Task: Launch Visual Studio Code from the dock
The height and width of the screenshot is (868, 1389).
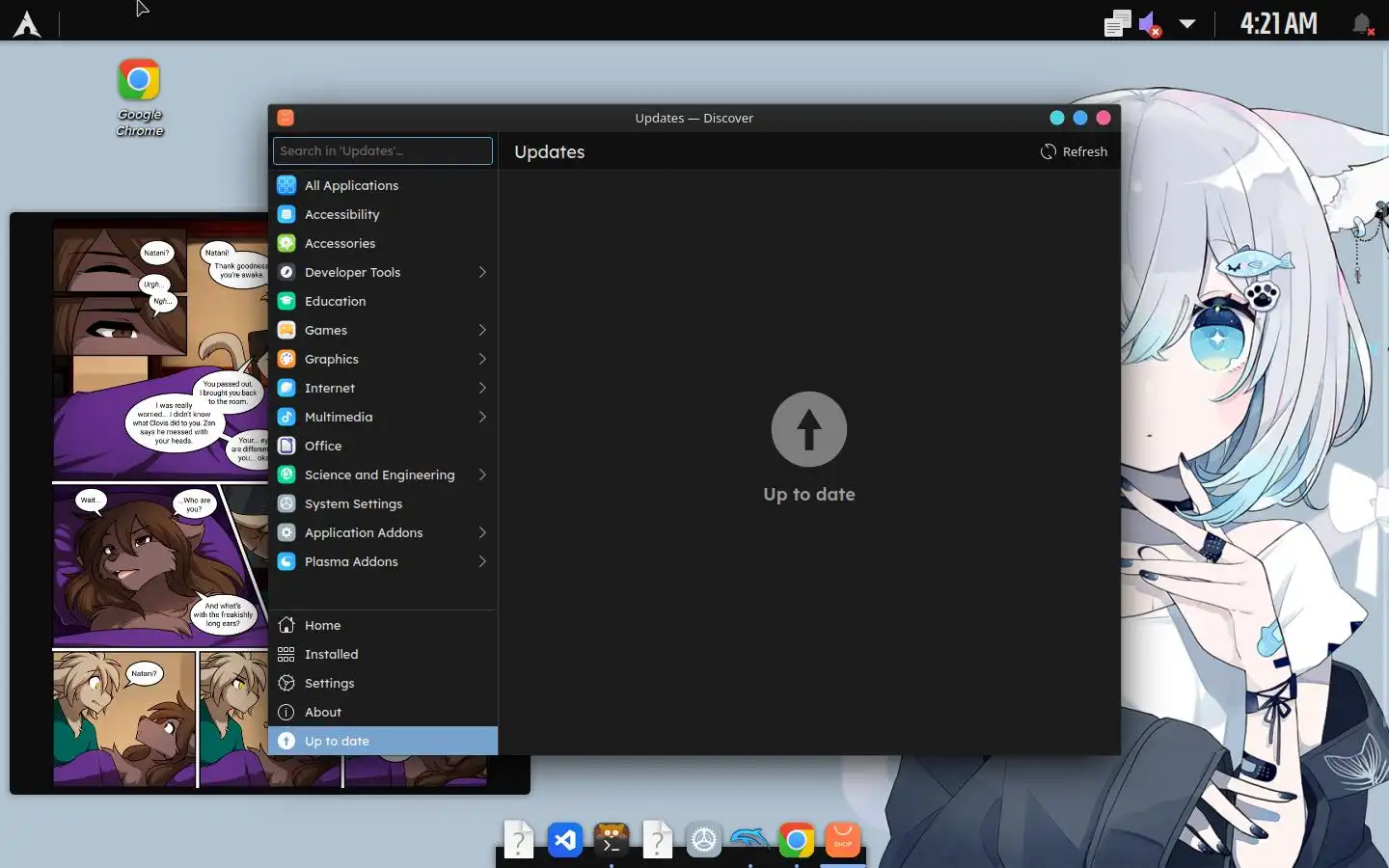Action: pyautogui.click(x=565, y=840)
